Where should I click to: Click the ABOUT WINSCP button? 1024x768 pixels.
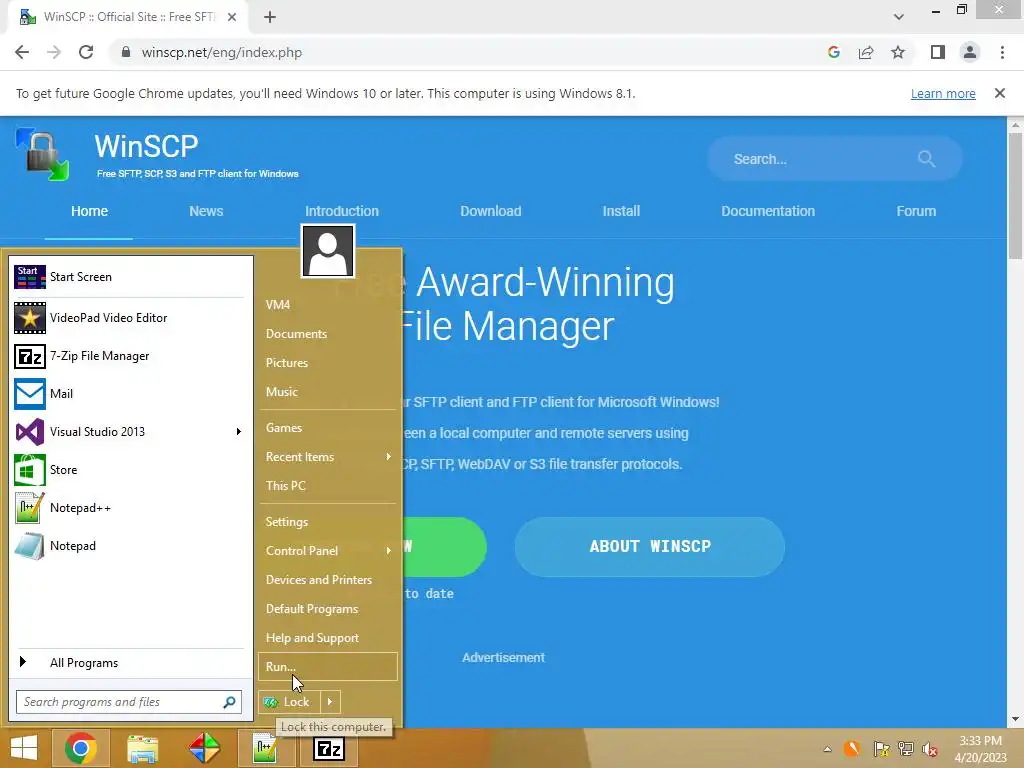click(x=650, y=547)
